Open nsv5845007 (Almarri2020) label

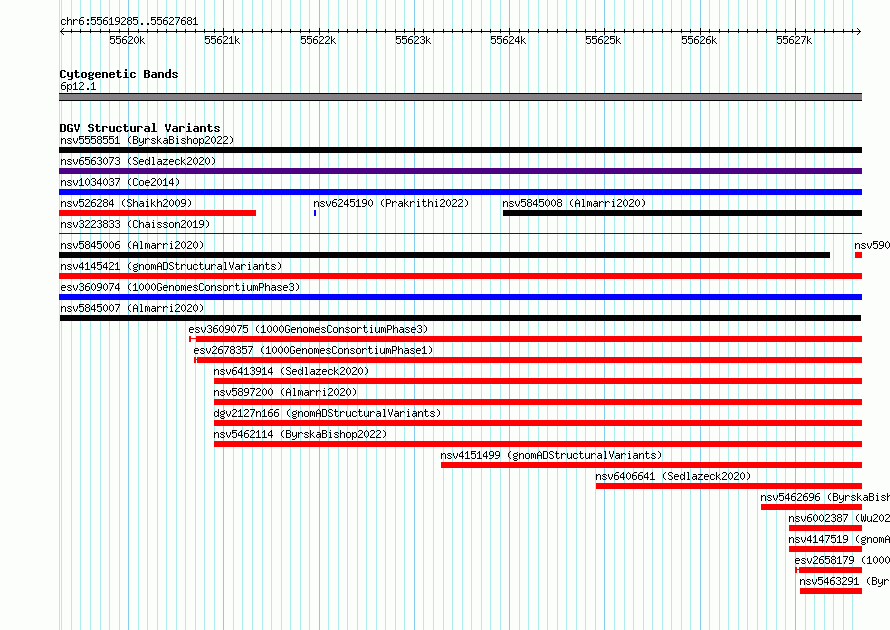point(132,308)
